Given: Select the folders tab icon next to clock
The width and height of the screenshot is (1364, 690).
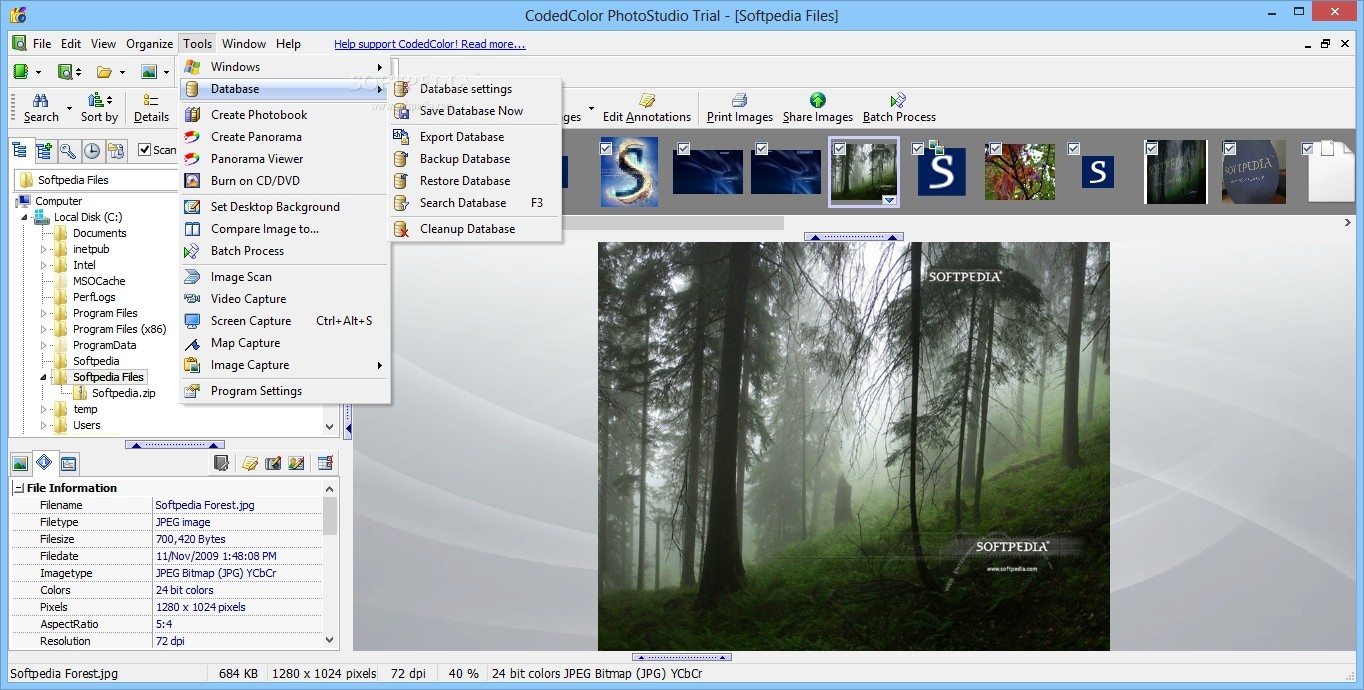Looking at the screenshot, I should pos(116,151).
